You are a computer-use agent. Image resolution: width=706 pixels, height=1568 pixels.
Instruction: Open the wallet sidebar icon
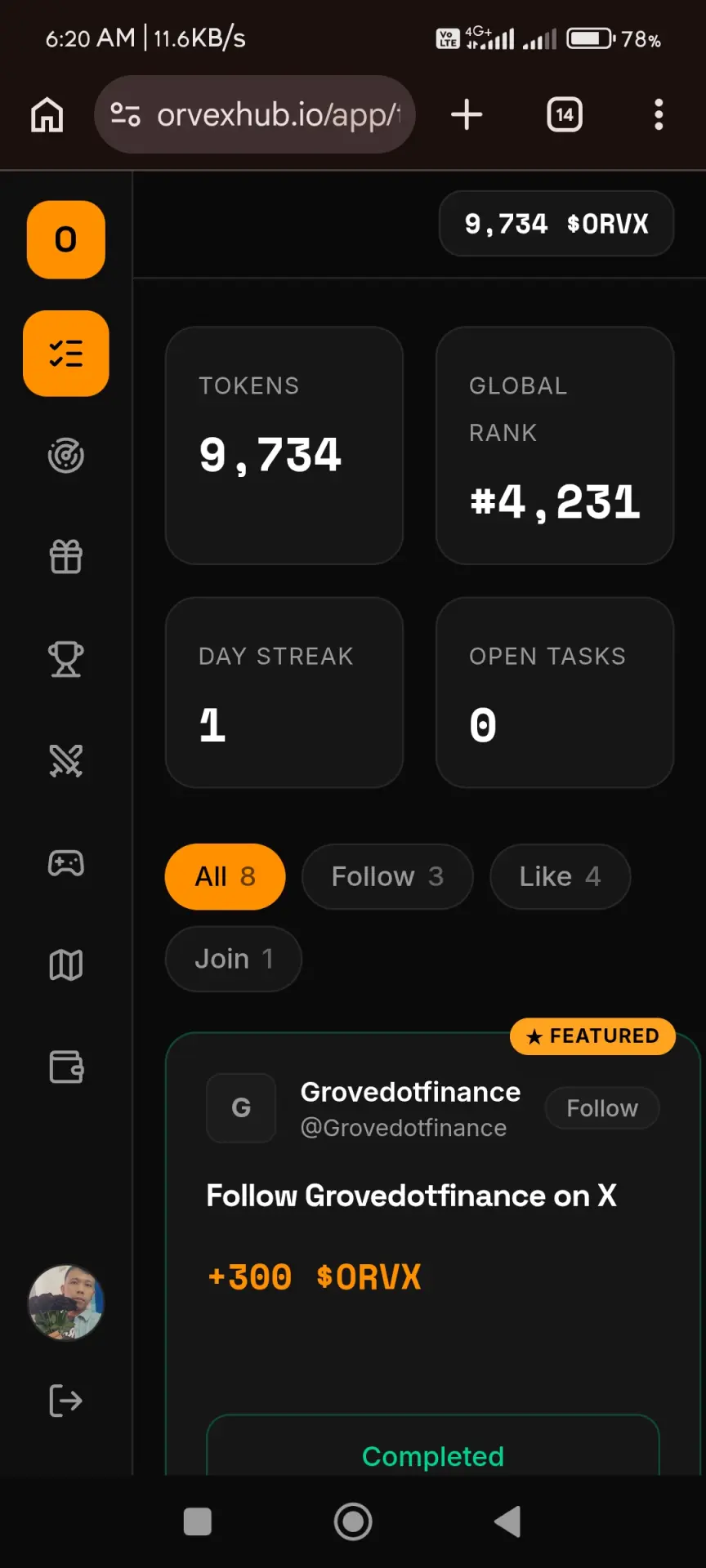pyautogui.click(x=66, y=1067)
